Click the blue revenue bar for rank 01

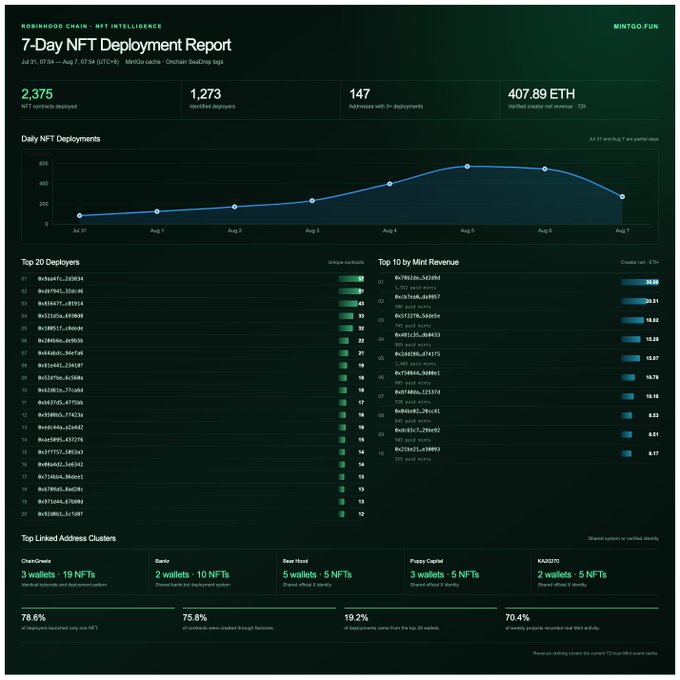pyautogui.click(x=640, y=282)
